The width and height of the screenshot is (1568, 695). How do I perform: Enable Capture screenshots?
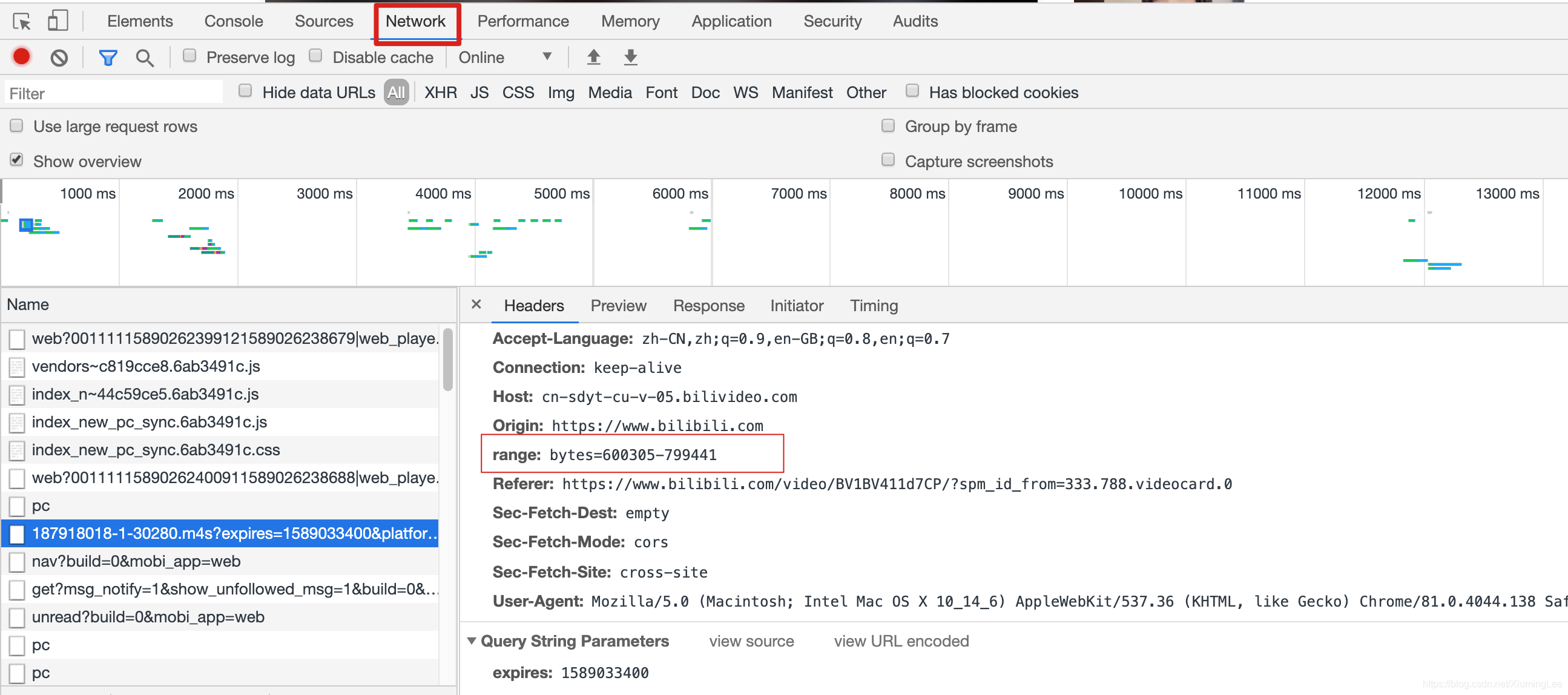(888, 159)
